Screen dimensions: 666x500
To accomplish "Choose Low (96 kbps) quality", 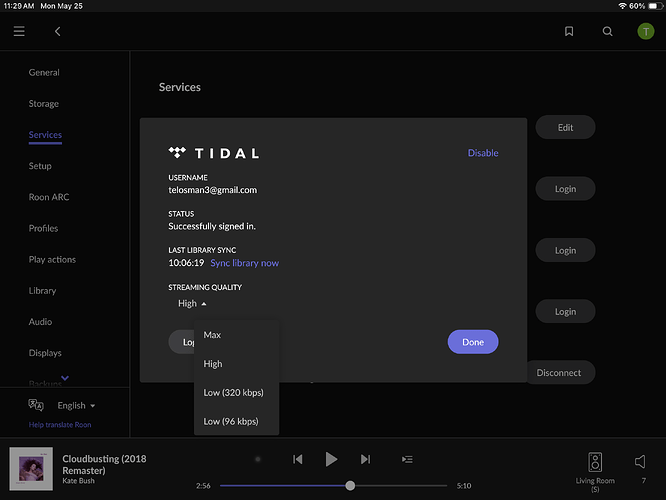I will coord(237,421).
